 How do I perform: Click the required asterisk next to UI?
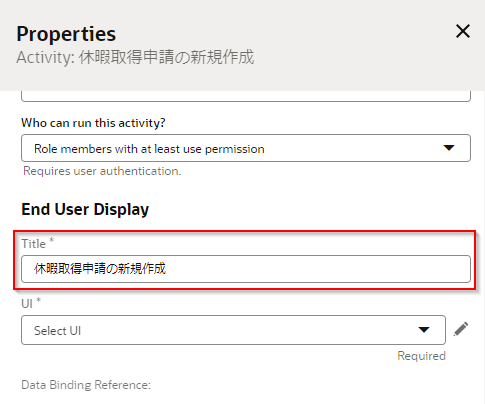pyautogui.click(x=39, y=300)
